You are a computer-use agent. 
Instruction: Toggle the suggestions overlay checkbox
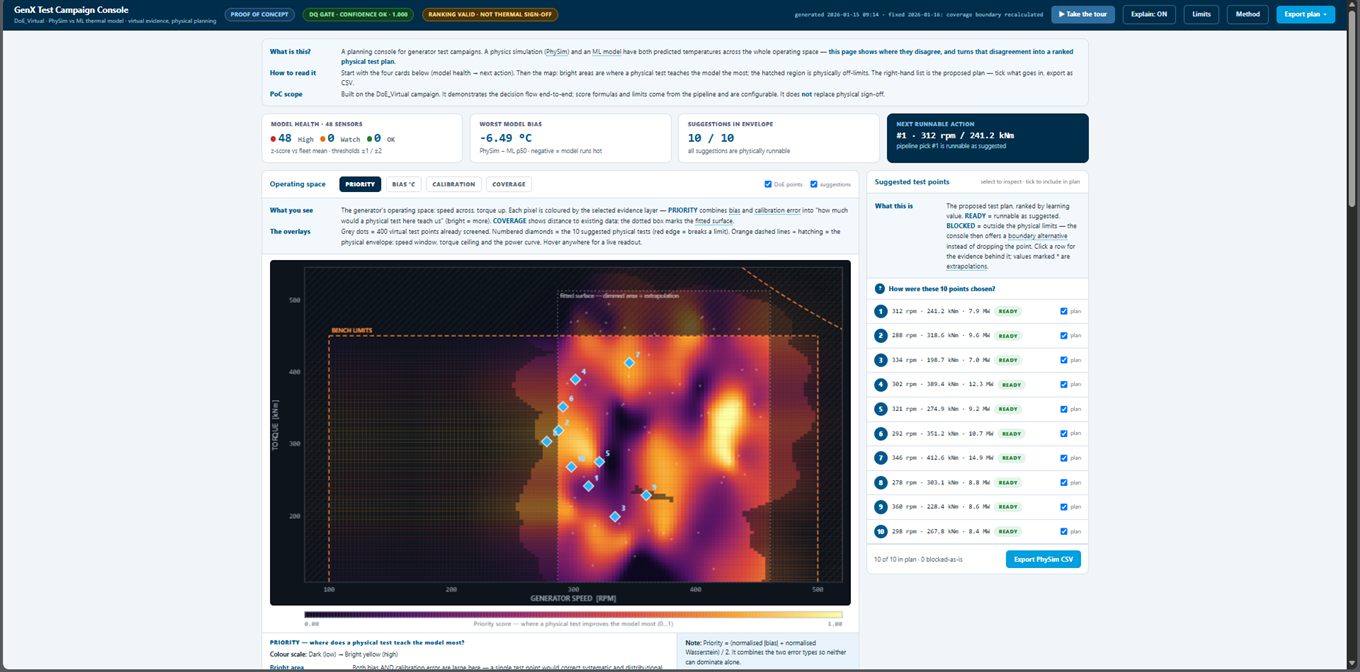[x=813, y=184]
